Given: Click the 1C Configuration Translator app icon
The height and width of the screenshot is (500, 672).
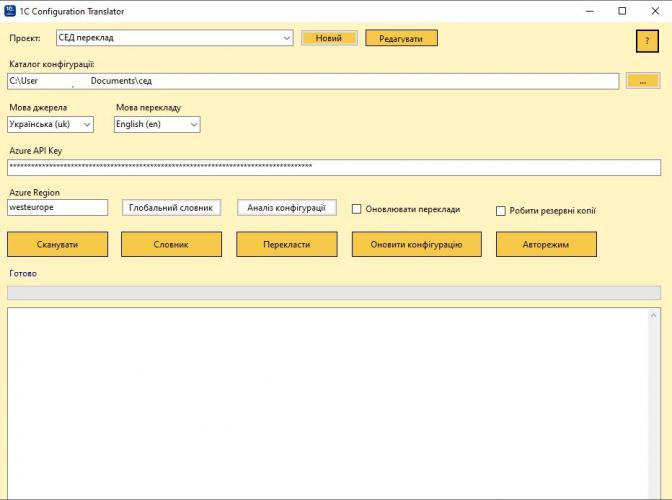Looking at the screenshot, I should 9,11.
